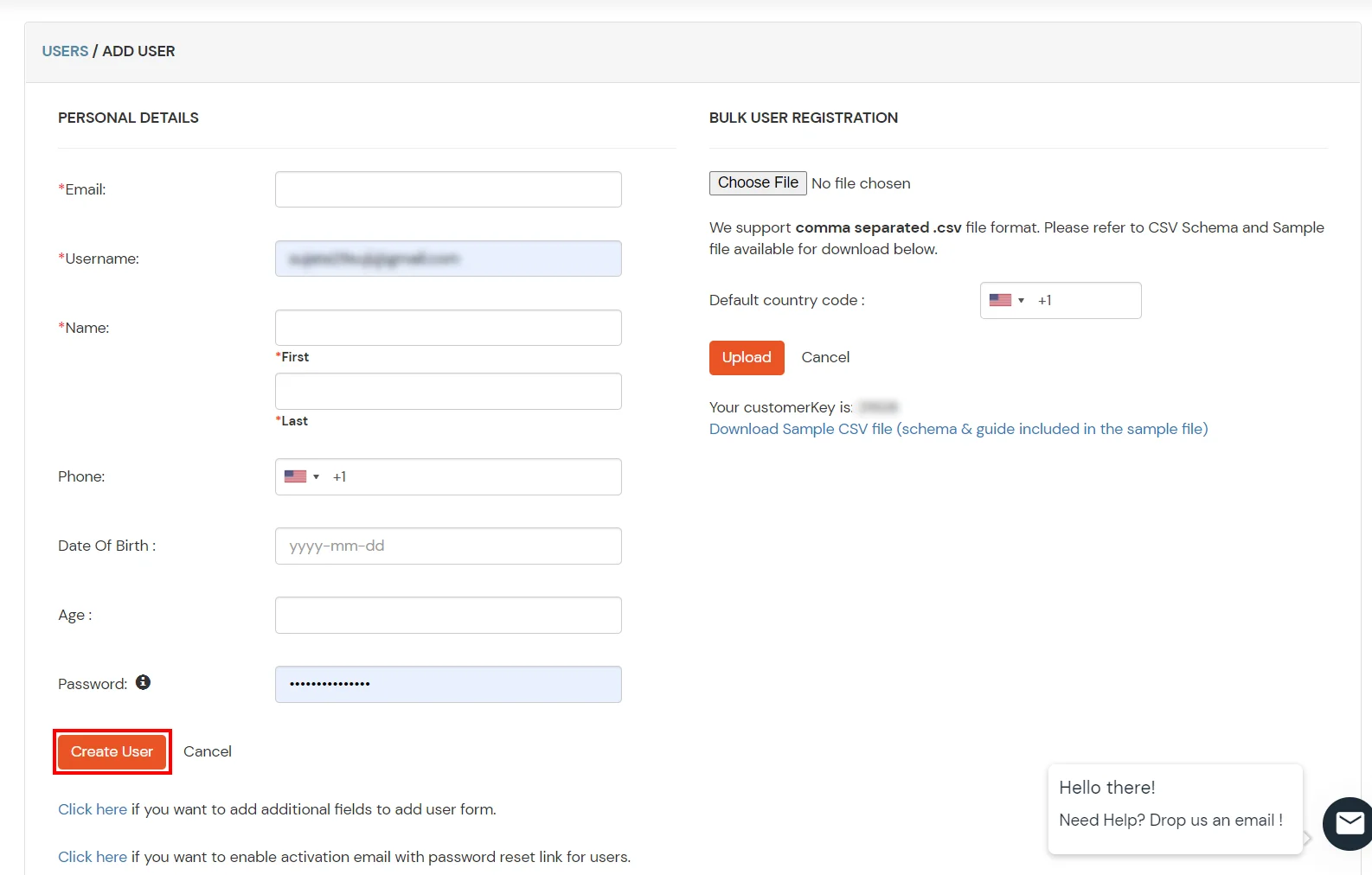Image resolution: width=1372 pixels, height=875 pixels.
Task: Focus the Date Of Birth field
Action: point(448,546)
